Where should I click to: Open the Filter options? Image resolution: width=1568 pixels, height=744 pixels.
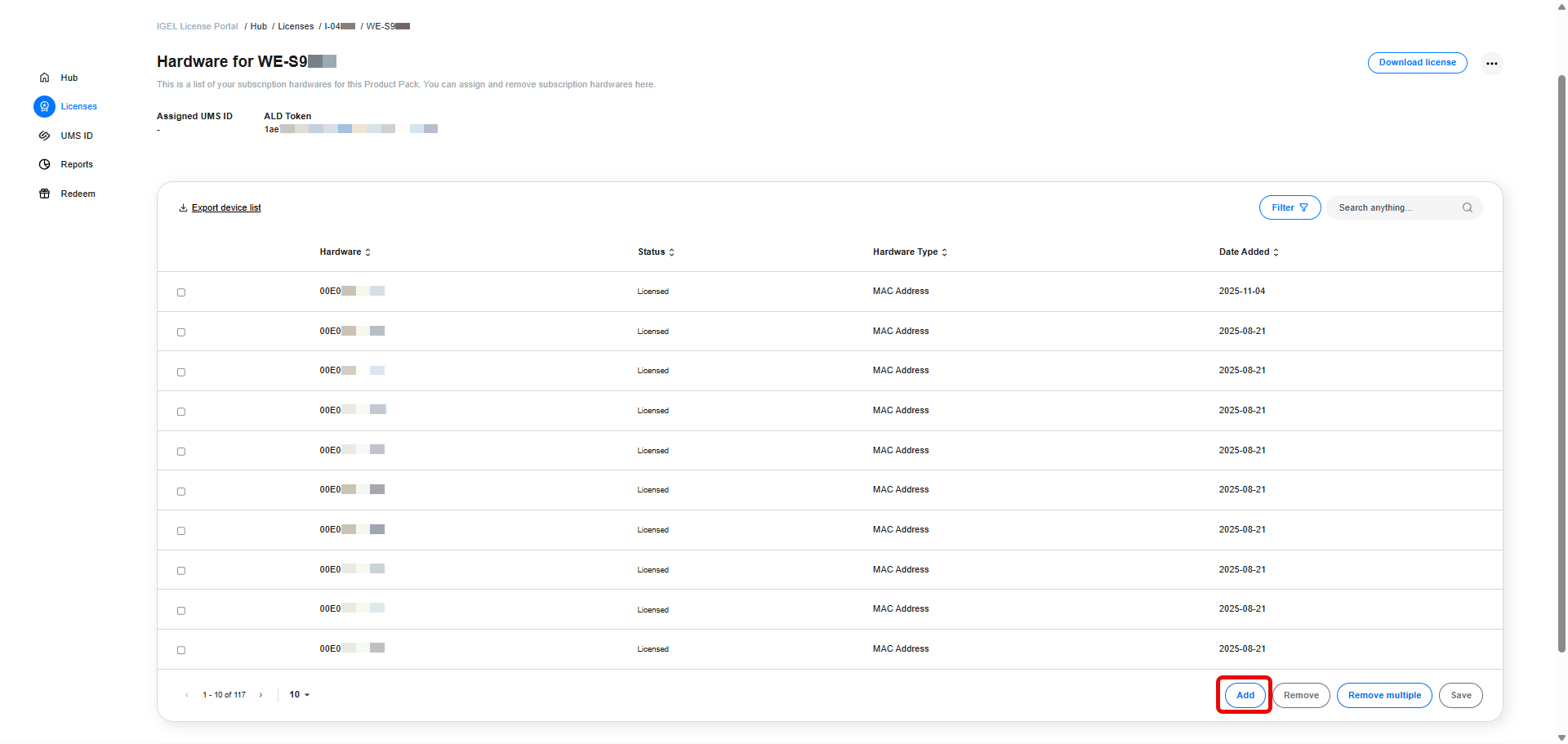click(x=1290, y=207)
